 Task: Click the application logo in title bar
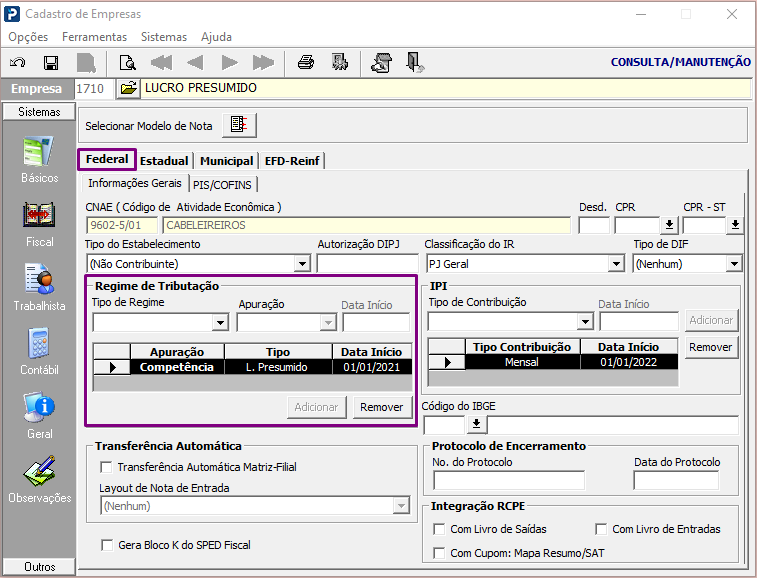pos(12,14)
